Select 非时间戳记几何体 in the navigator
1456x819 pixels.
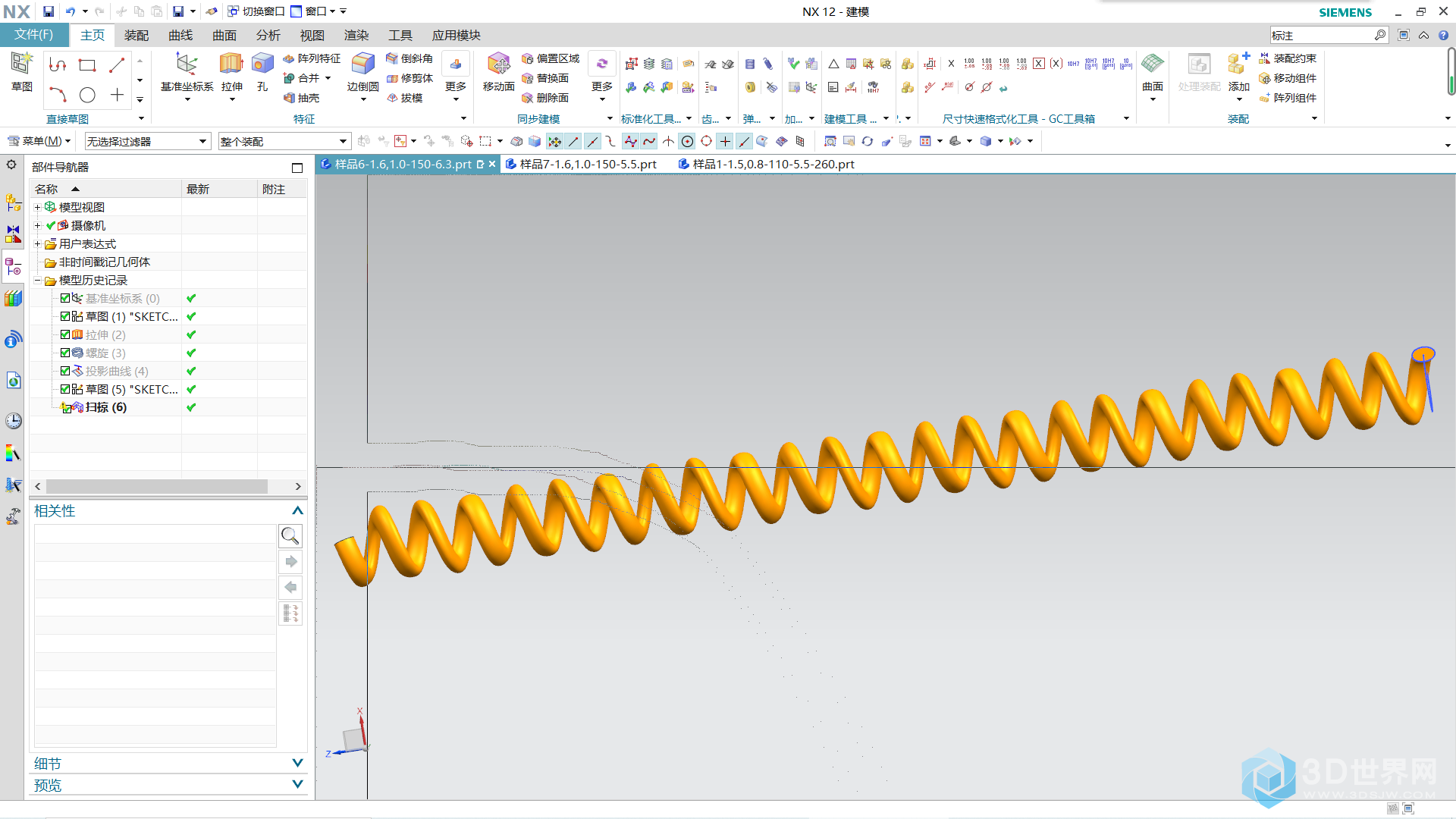tap(105, 262)
